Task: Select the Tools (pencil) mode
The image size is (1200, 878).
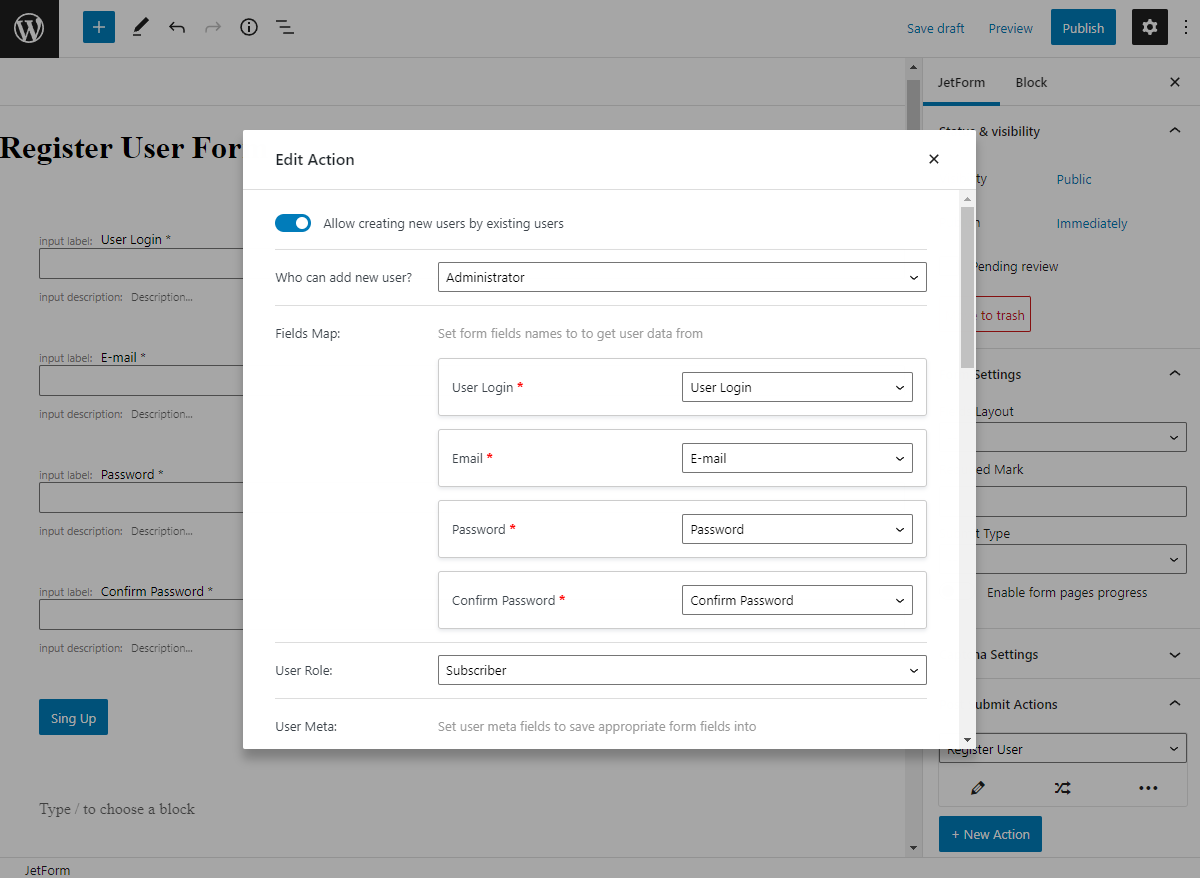Action: coord(139,27)
